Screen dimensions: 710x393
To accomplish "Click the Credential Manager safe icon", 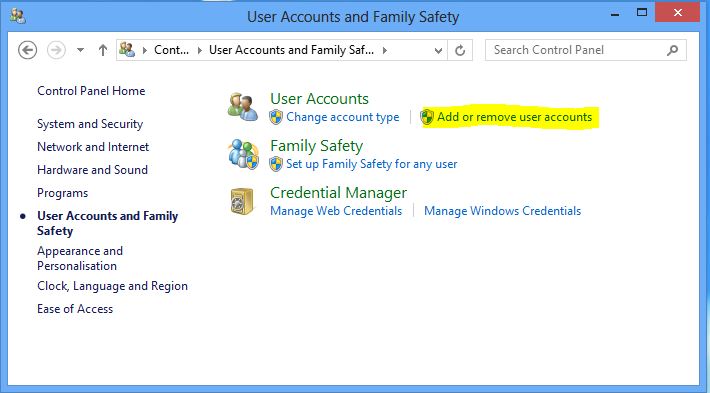I will [242, 201].
